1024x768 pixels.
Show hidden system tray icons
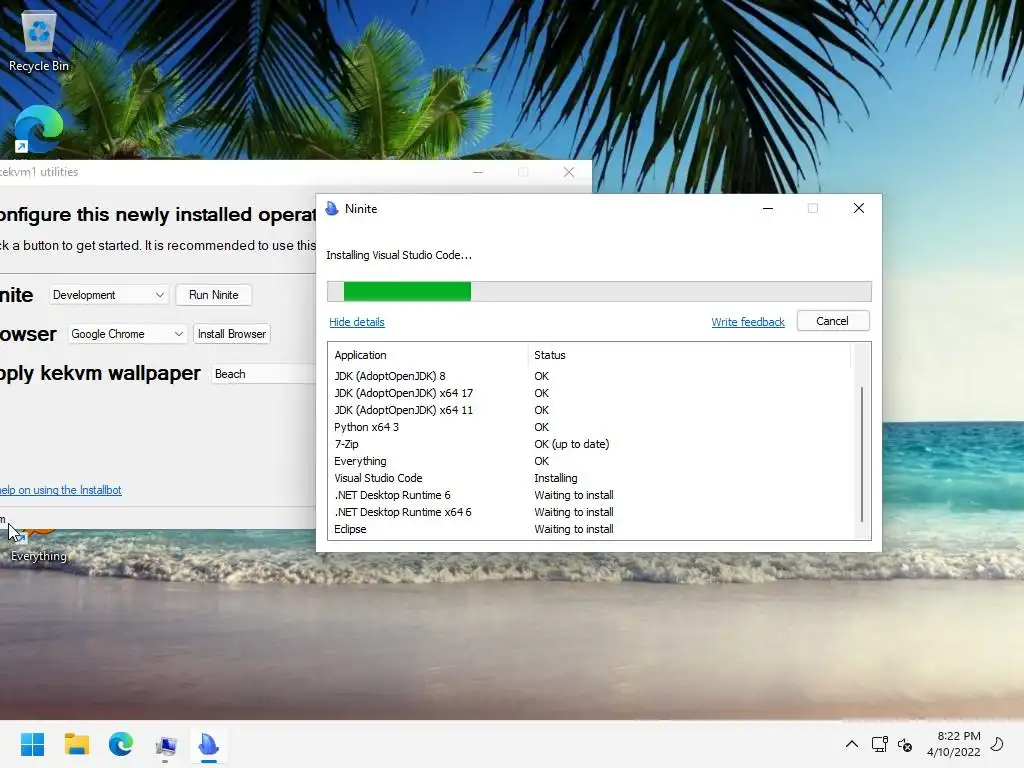(x=852, y=744)
